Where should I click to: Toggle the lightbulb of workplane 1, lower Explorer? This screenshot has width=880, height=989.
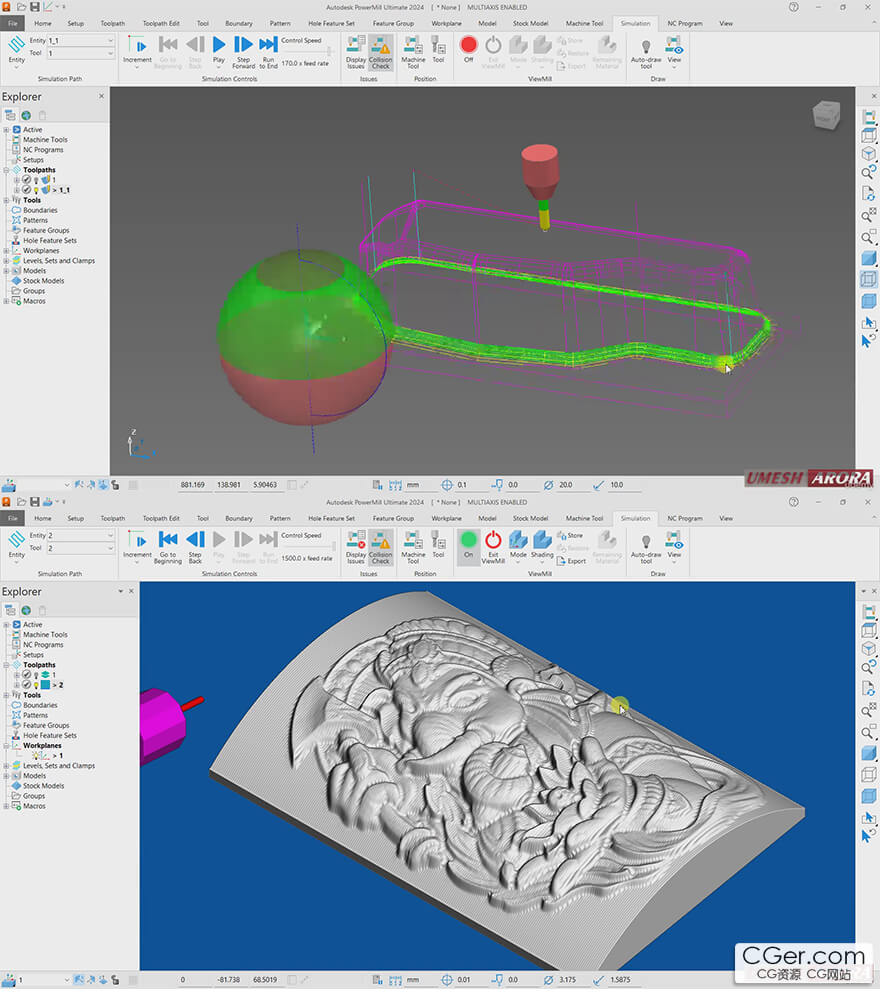(x=38, y=756)
